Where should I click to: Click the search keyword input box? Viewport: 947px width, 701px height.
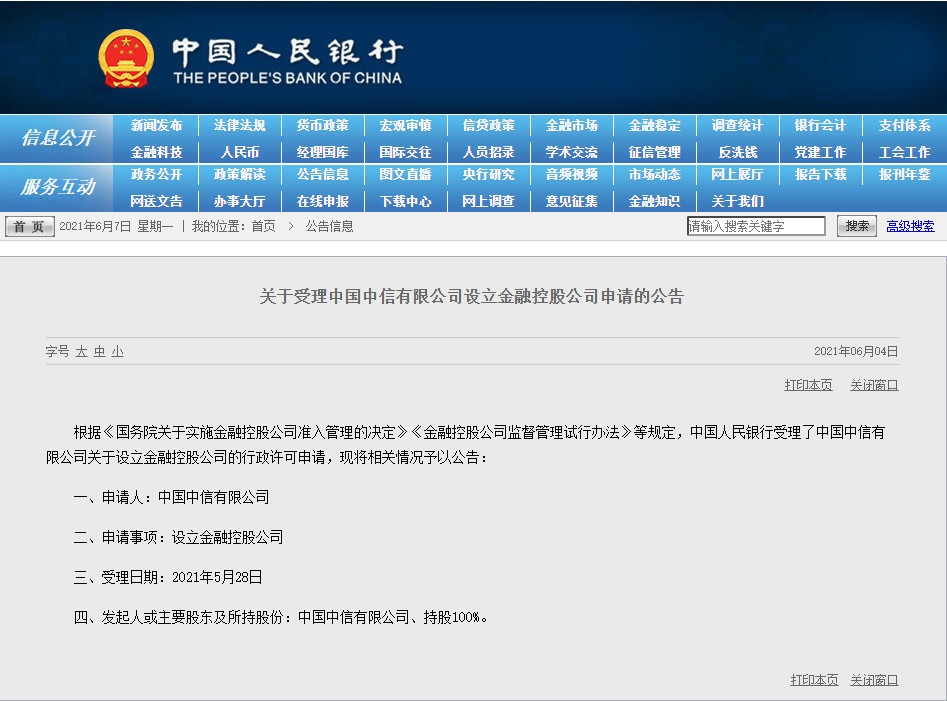757,226
